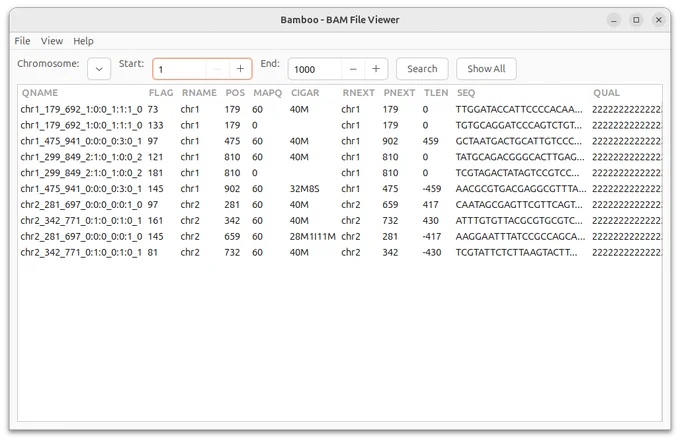Sort by the MAPQ column header

click(268, 93)
